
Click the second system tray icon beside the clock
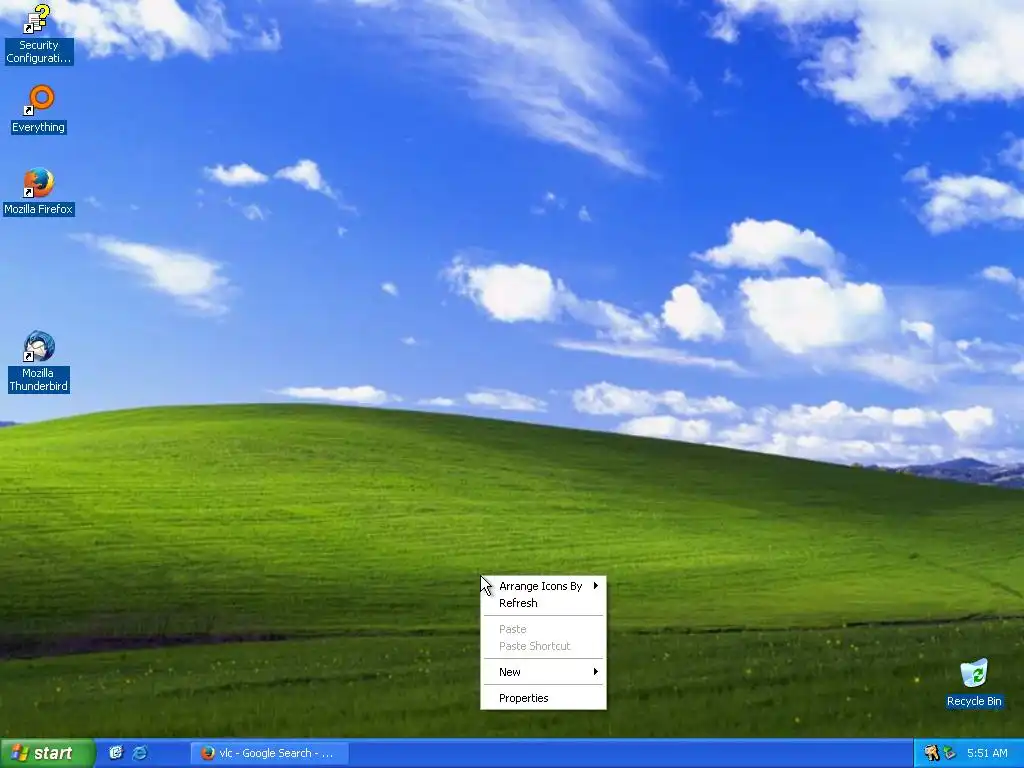click(x=948, y=753)
